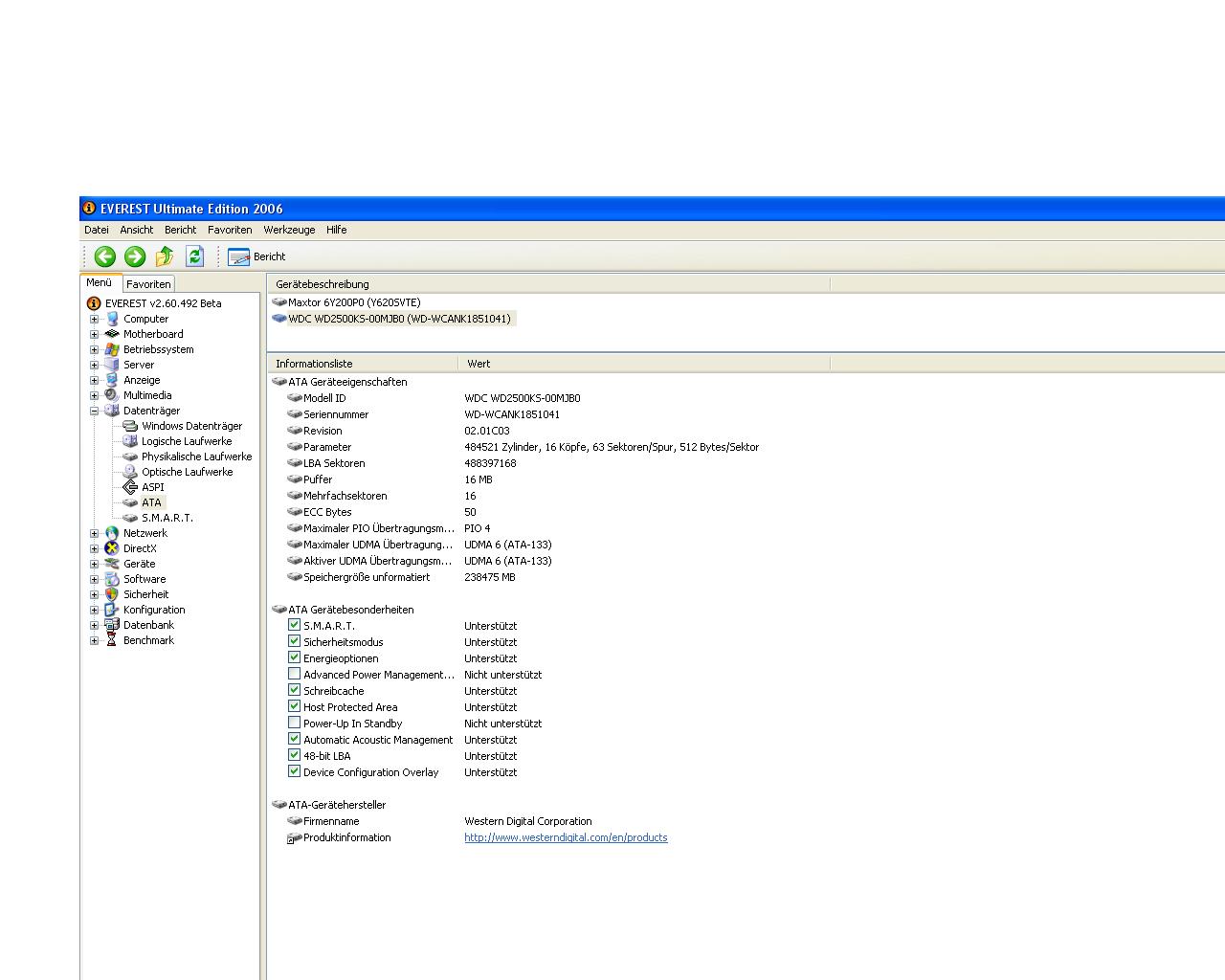Select the Motherboard tree icon
1225x980 pixels.
[x=112, y=334]
